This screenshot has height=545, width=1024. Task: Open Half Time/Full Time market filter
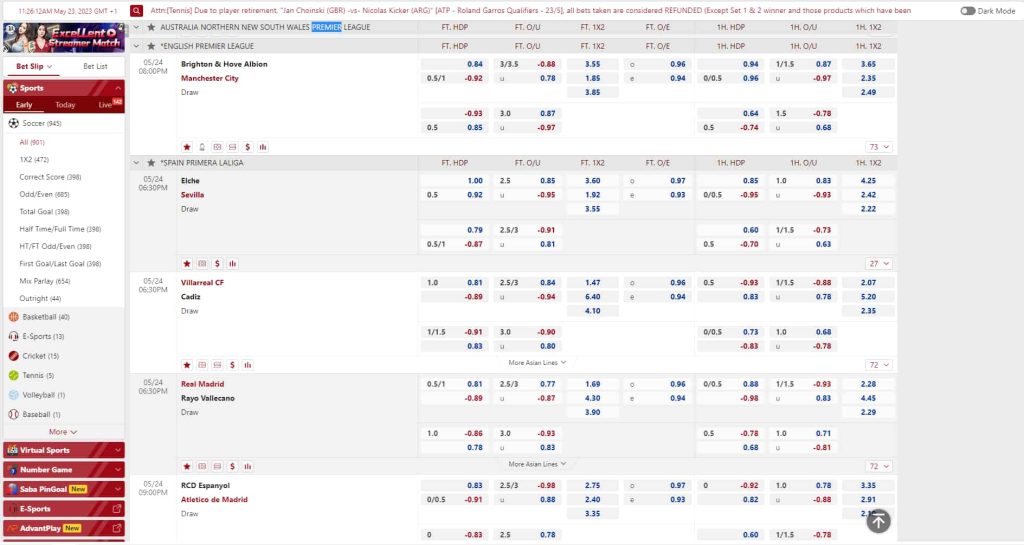[x=60, y=229]
